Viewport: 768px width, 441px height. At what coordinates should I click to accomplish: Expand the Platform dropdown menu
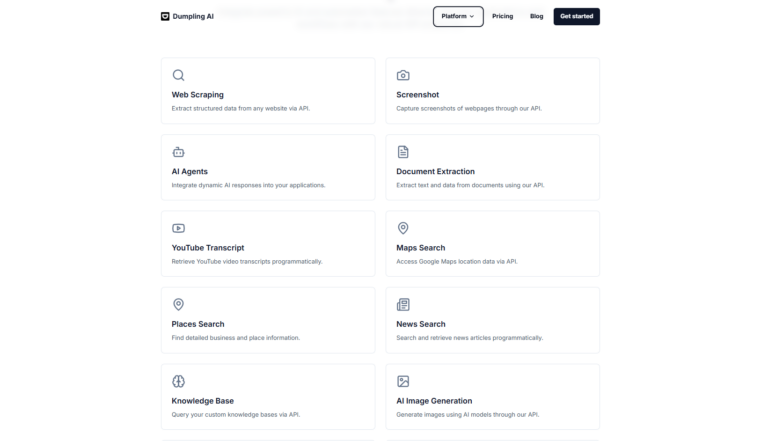point(458,16)
